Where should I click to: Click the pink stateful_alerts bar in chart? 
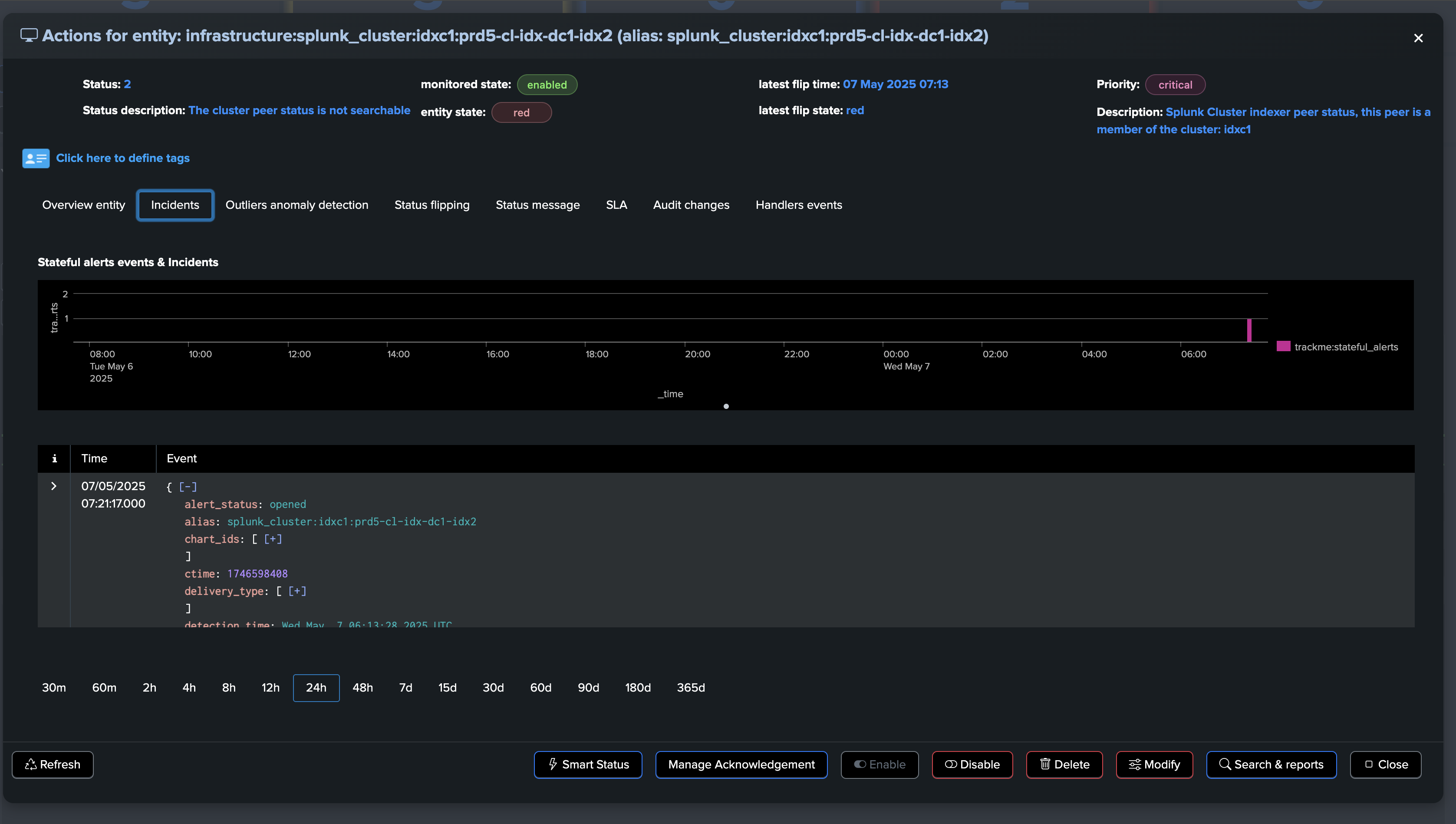click(x=1249, y=330)
